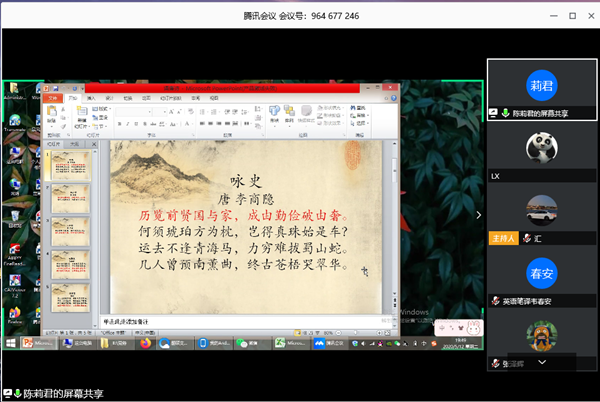Select participant LX video tile

(x=542, y=152)
